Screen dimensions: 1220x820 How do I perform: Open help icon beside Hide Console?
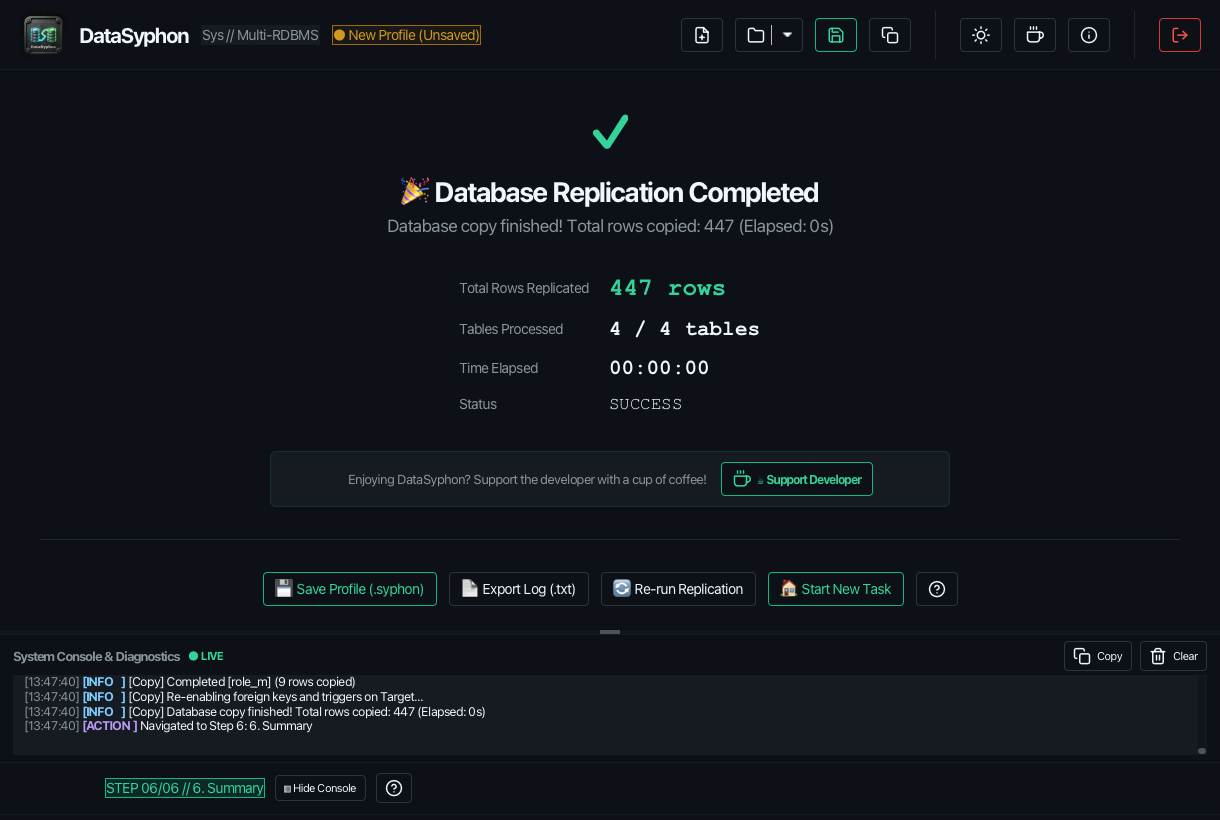pyautogui.click(x=394, y=788)
